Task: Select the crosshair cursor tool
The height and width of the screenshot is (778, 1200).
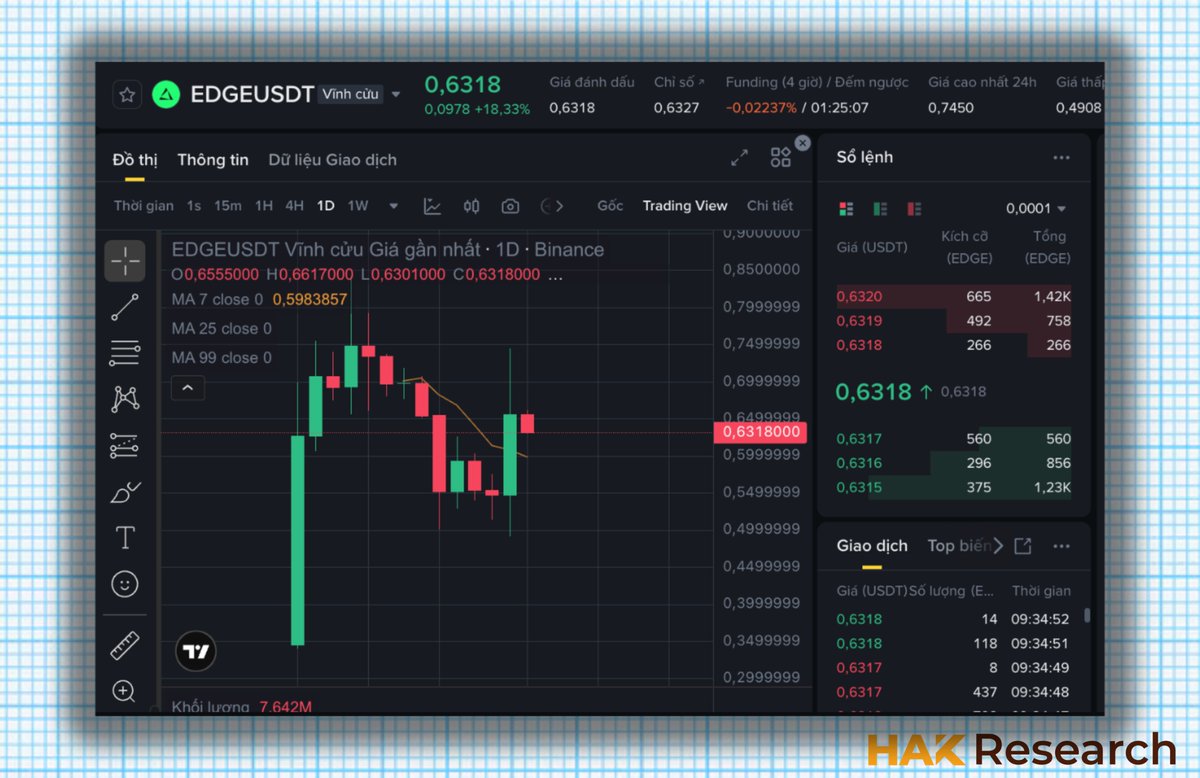Action: [125, 261]
